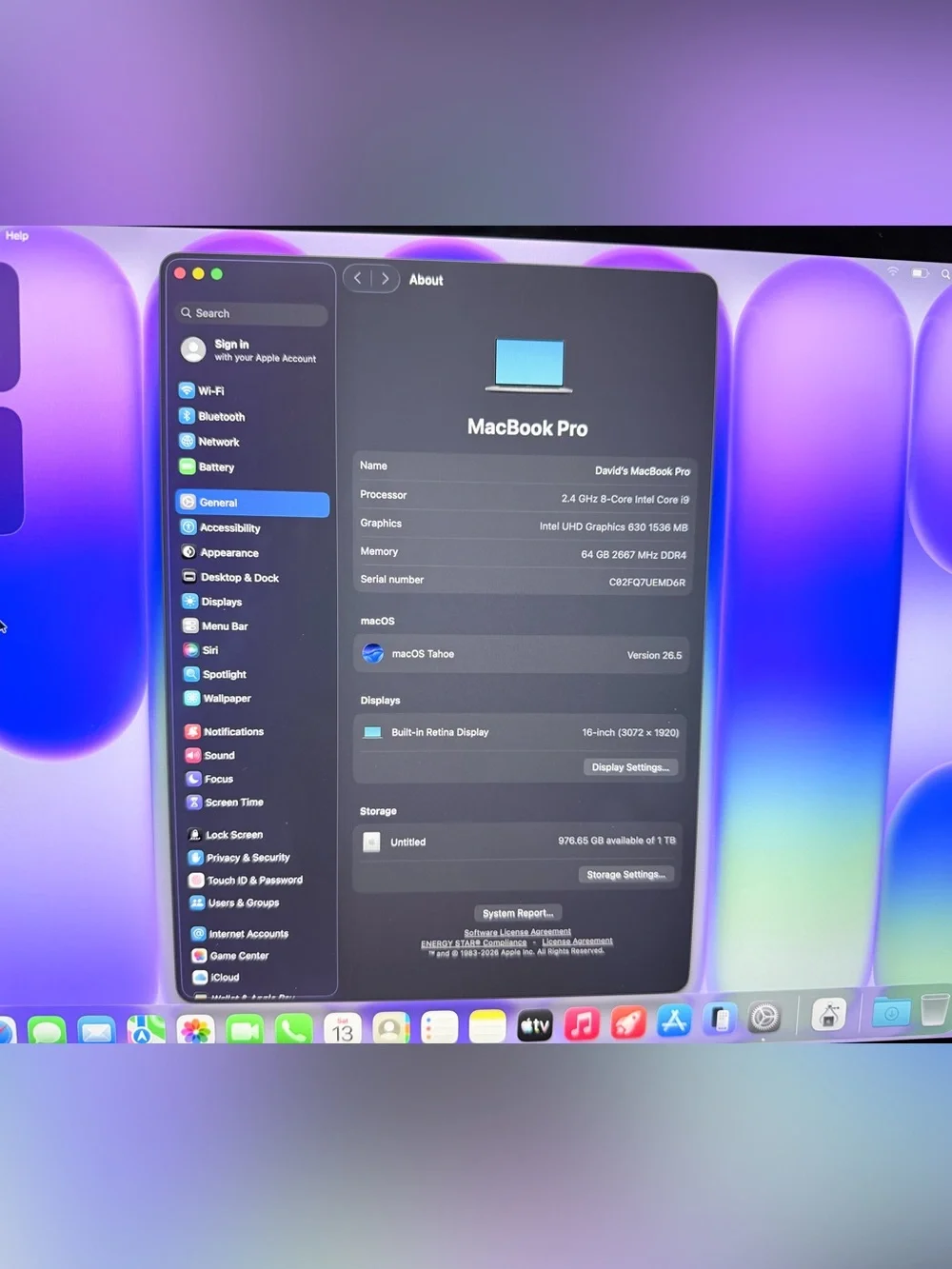
Task: Open Desktop & Dock settings
Action: coord(230,578)
